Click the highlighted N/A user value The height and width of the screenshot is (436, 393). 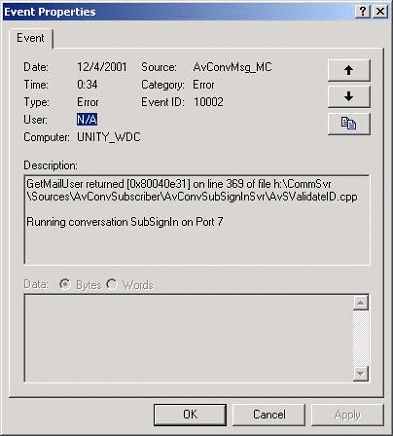coord(87,119)
